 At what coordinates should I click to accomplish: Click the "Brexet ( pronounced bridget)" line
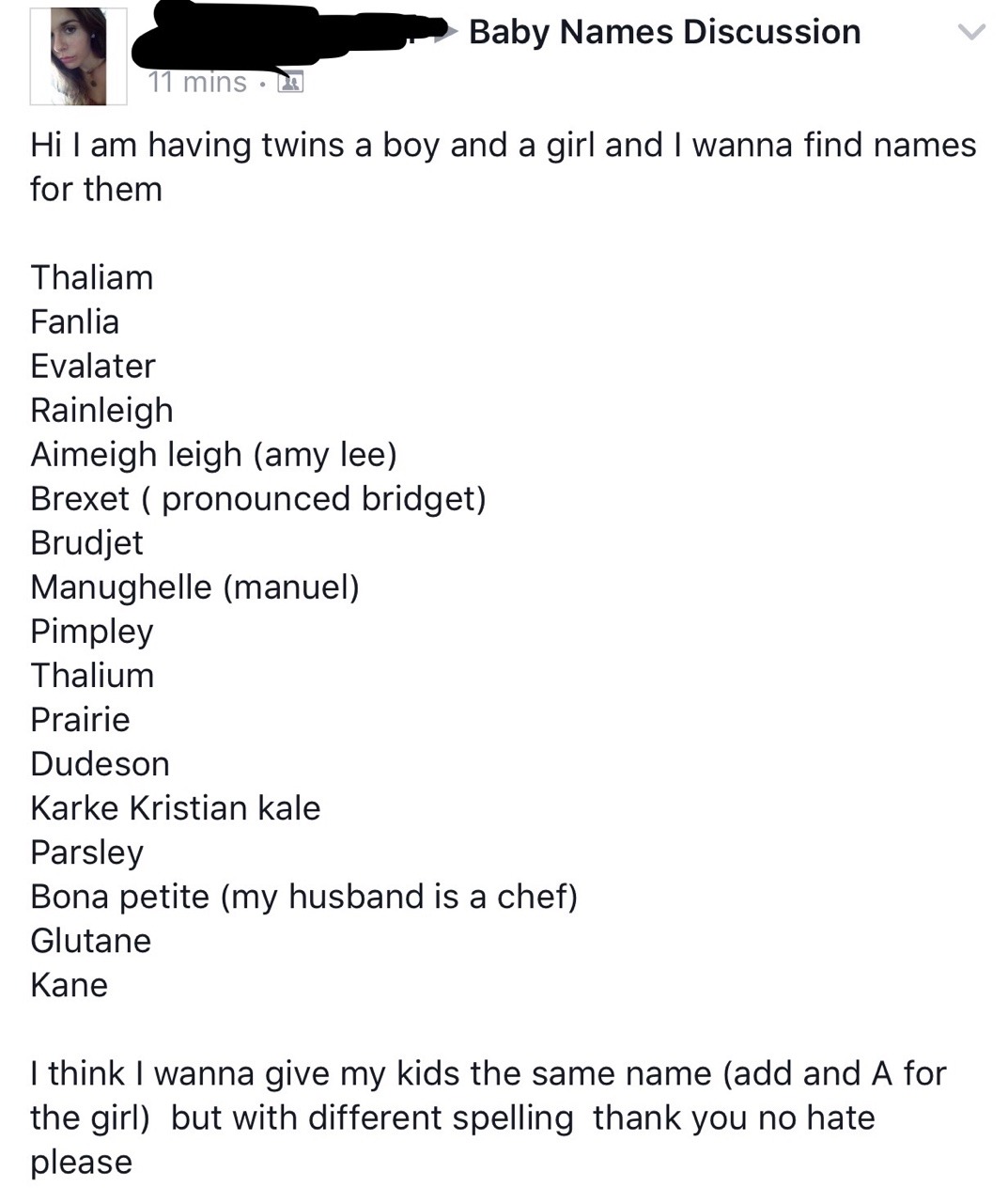(257, 498)
